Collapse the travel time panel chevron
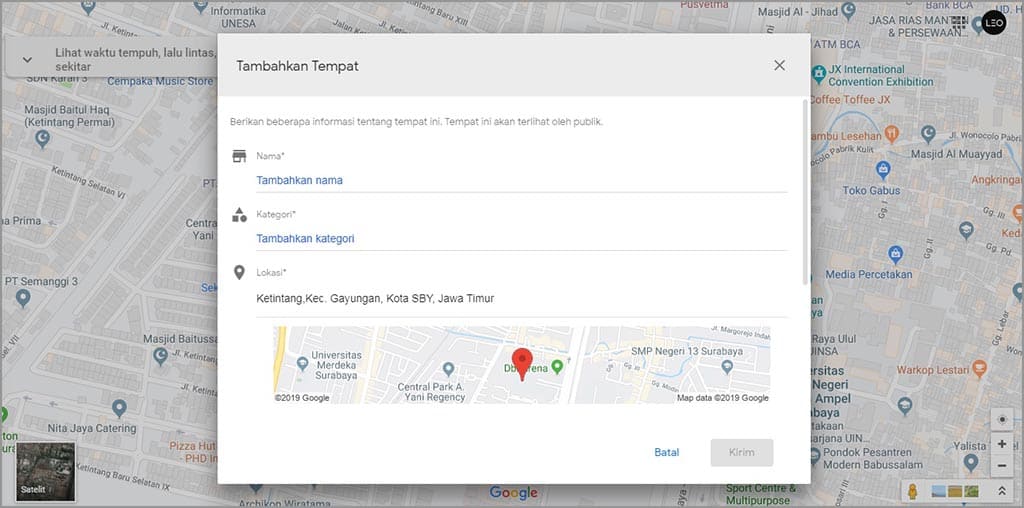1024x508 pixels. tap(27, 59)
